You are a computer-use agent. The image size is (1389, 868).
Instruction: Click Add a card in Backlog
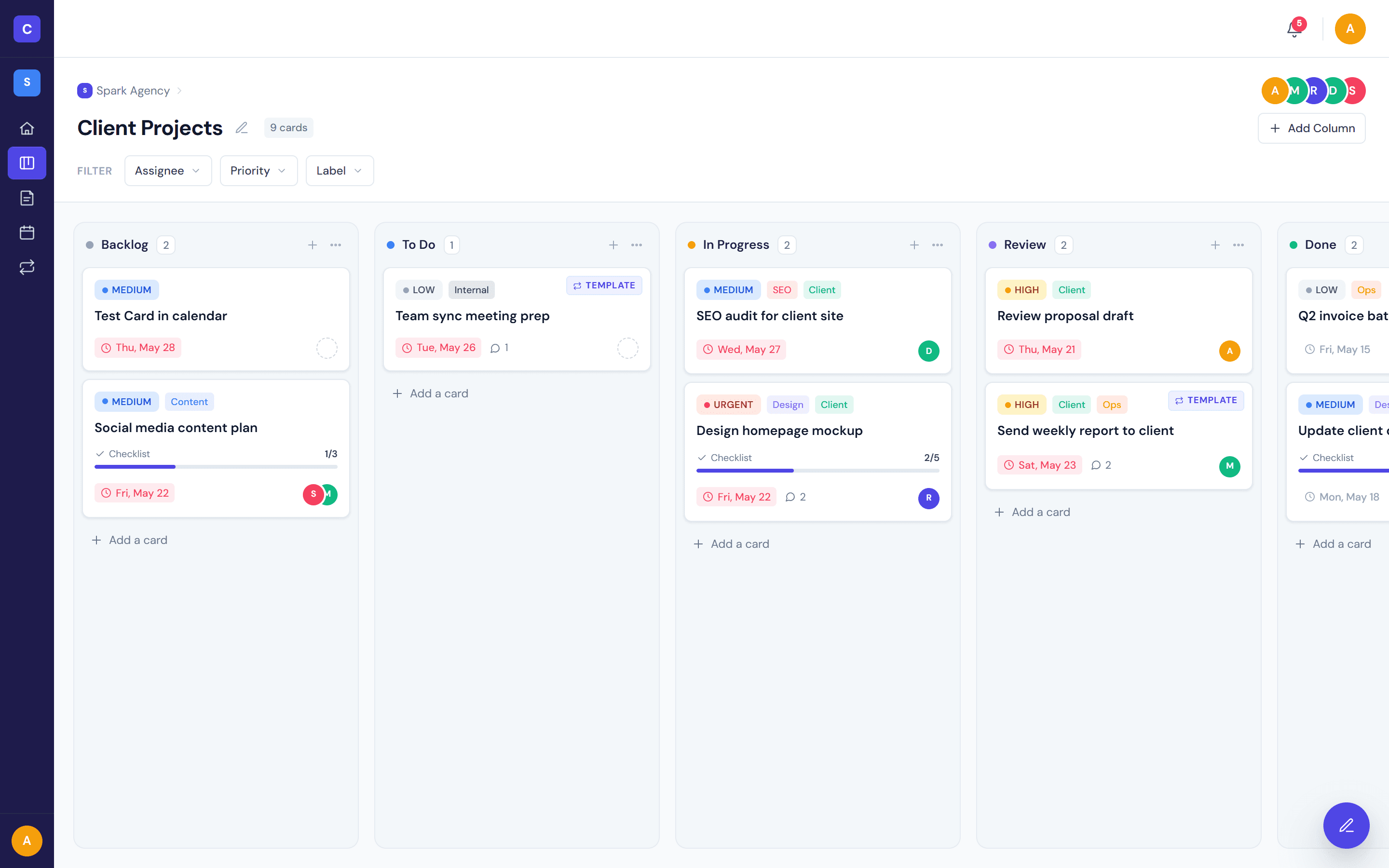coord(130,540)
